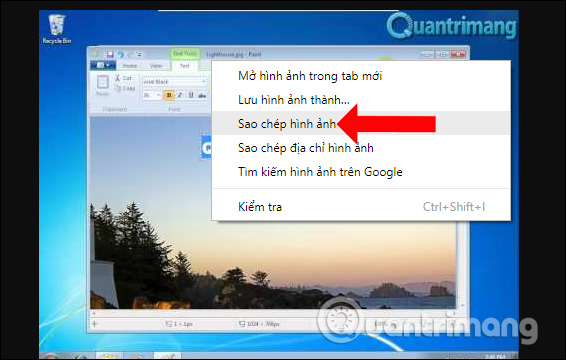Open 'Kiểm tra' from context menu
This screenshot has height=360, width=566.
point(361,207)
